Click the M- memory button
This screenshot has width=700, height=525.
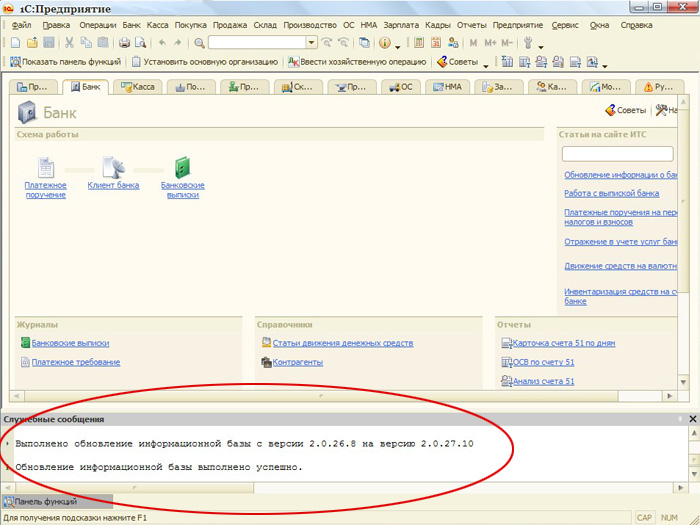click(x=507, y=43)
